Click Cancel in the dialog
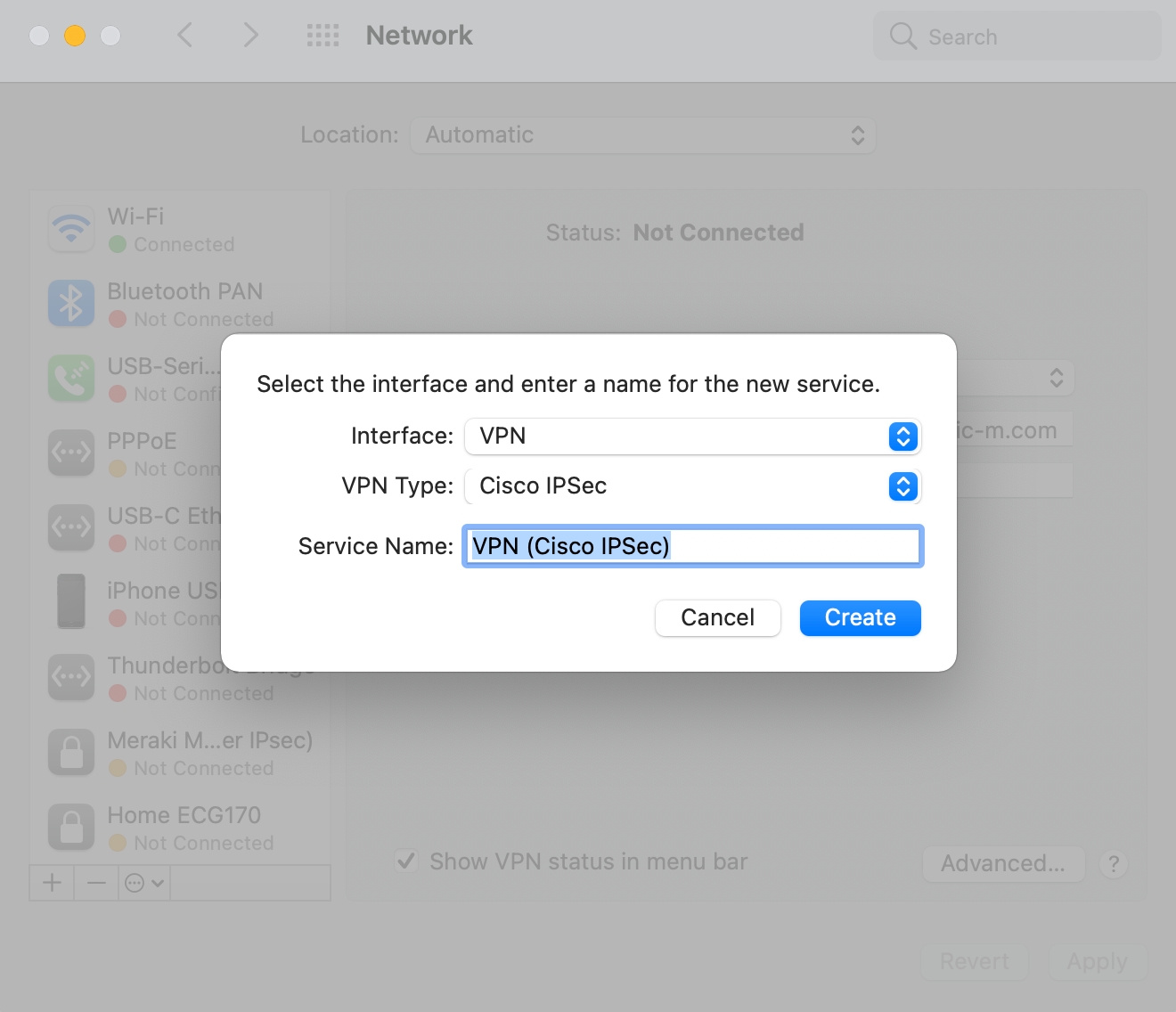The image size is (1176, 1012). click(717, 618)
